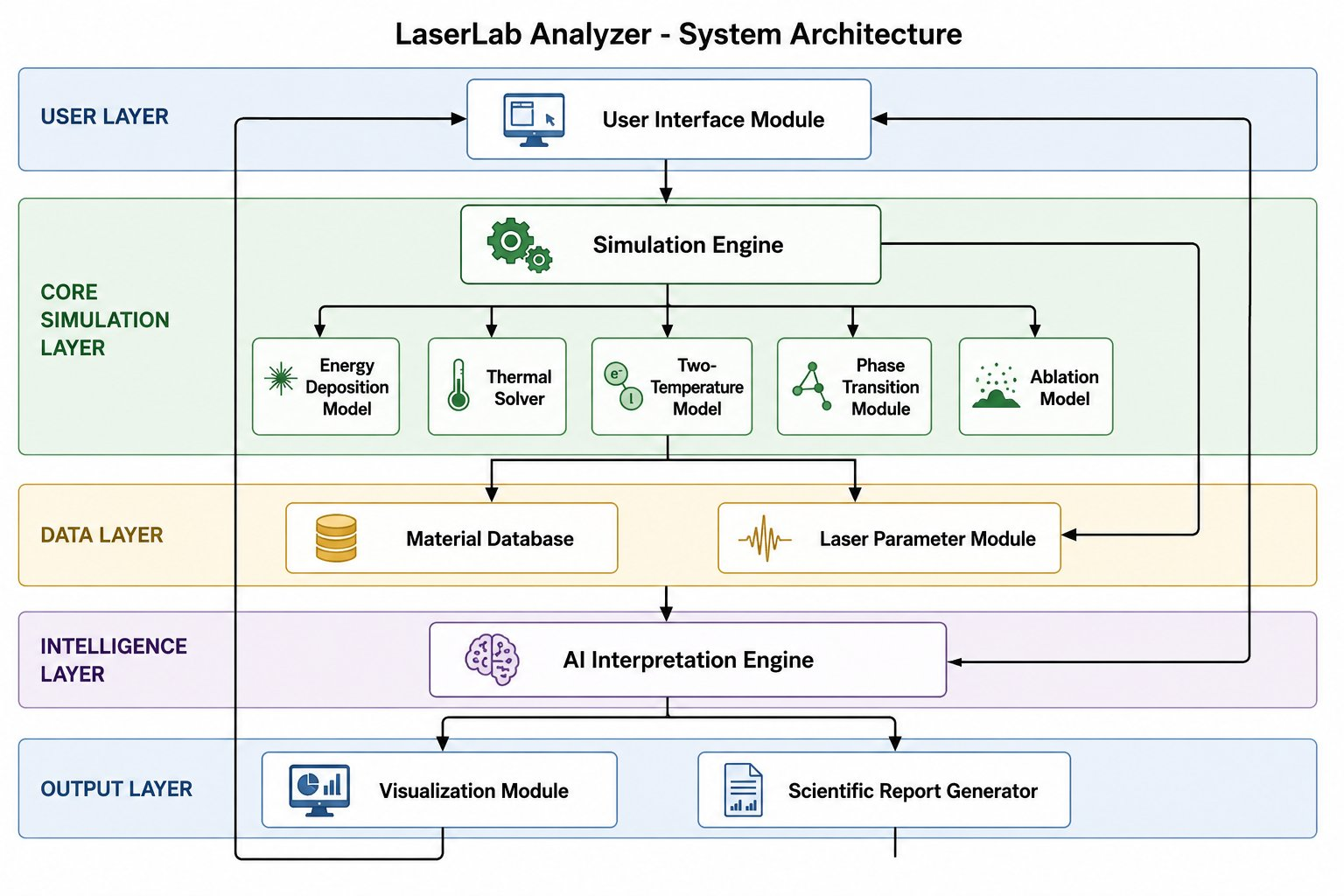Click the gears icon in Simulation Engine
This screenshot has width=1344, height=896.
pos(520,245)
